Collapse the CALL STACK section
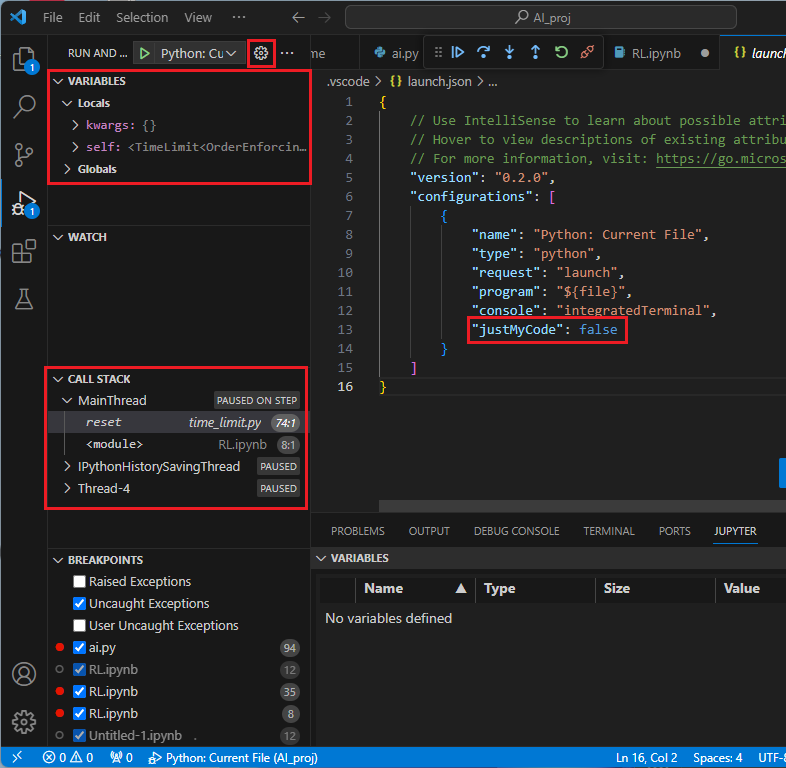Image resolution: width=786 pixels, height=768 pixels. tap(58, 379)
